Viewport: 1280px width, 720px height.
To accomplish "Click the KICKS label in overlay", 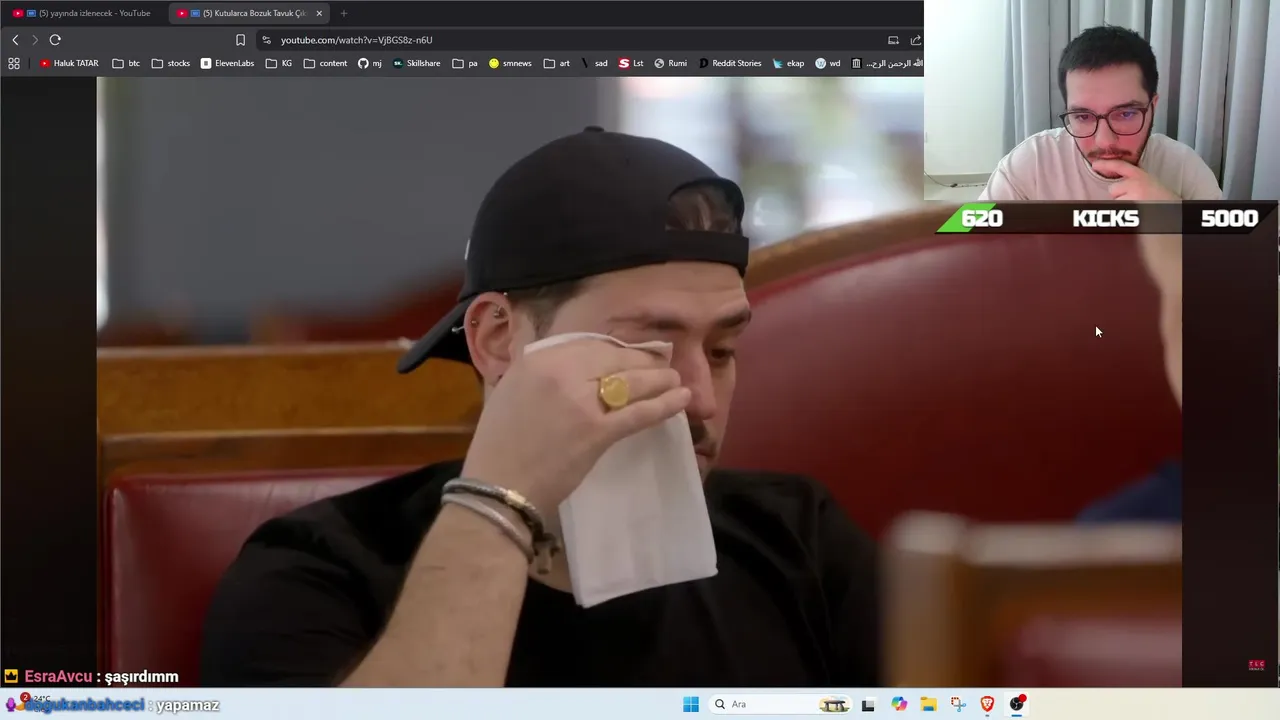I will (x=1105, y=219).
